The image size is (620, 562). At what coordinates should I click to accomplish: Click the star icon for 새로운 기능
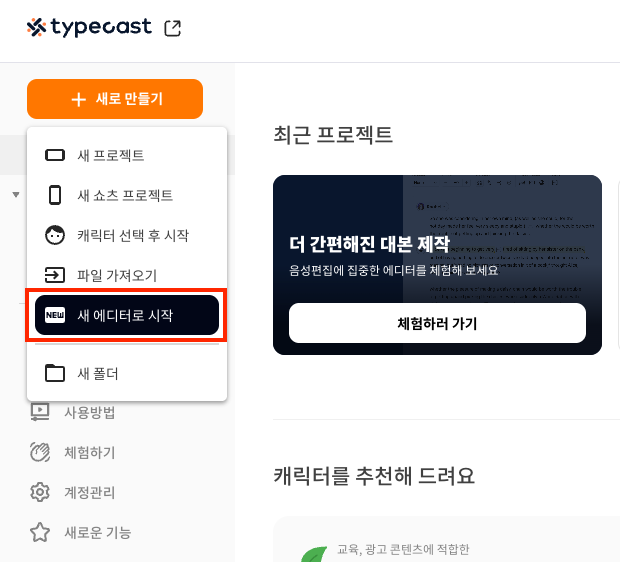40,532
